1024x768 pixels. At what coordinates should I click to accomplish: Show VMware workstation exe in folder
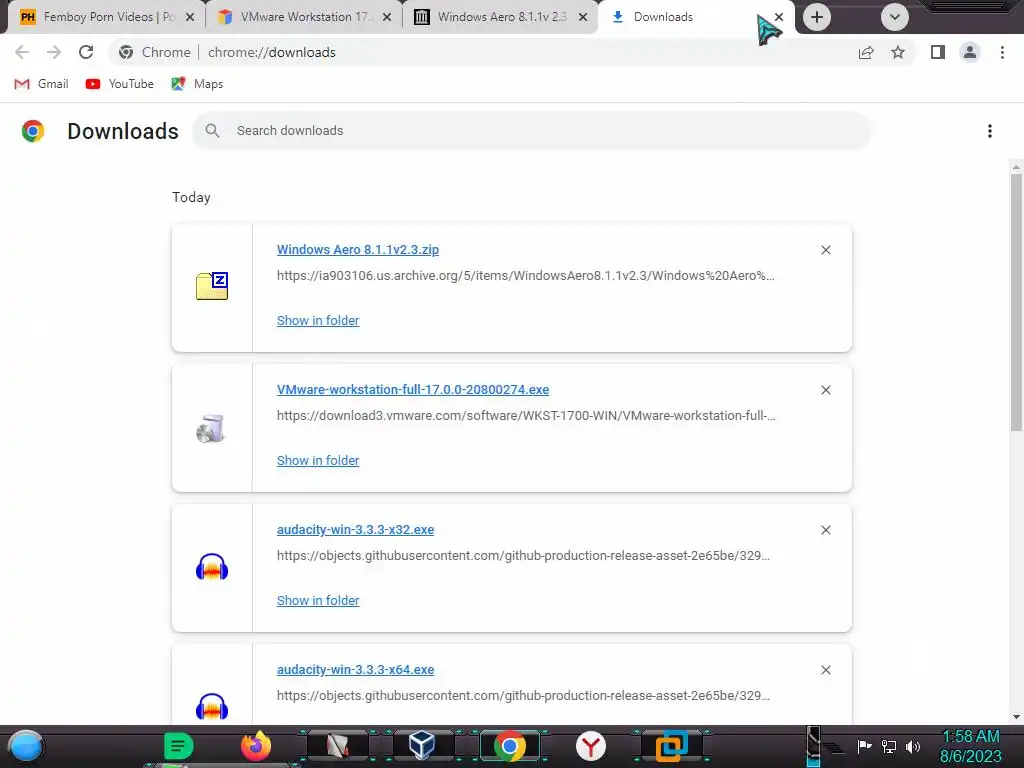coord(318,460)
